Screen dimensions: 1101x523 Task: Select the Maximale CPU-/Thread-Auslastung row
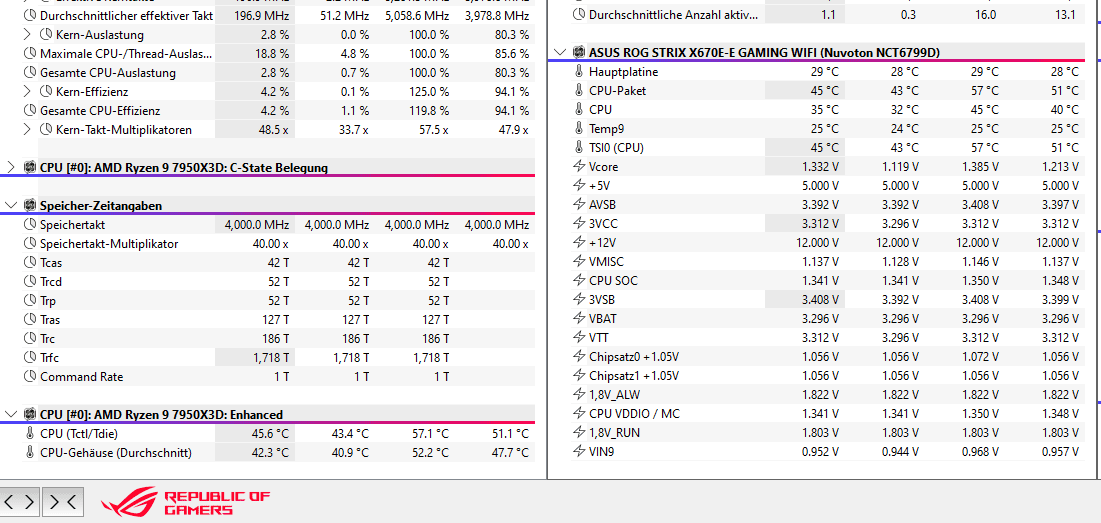click(268, 53)
